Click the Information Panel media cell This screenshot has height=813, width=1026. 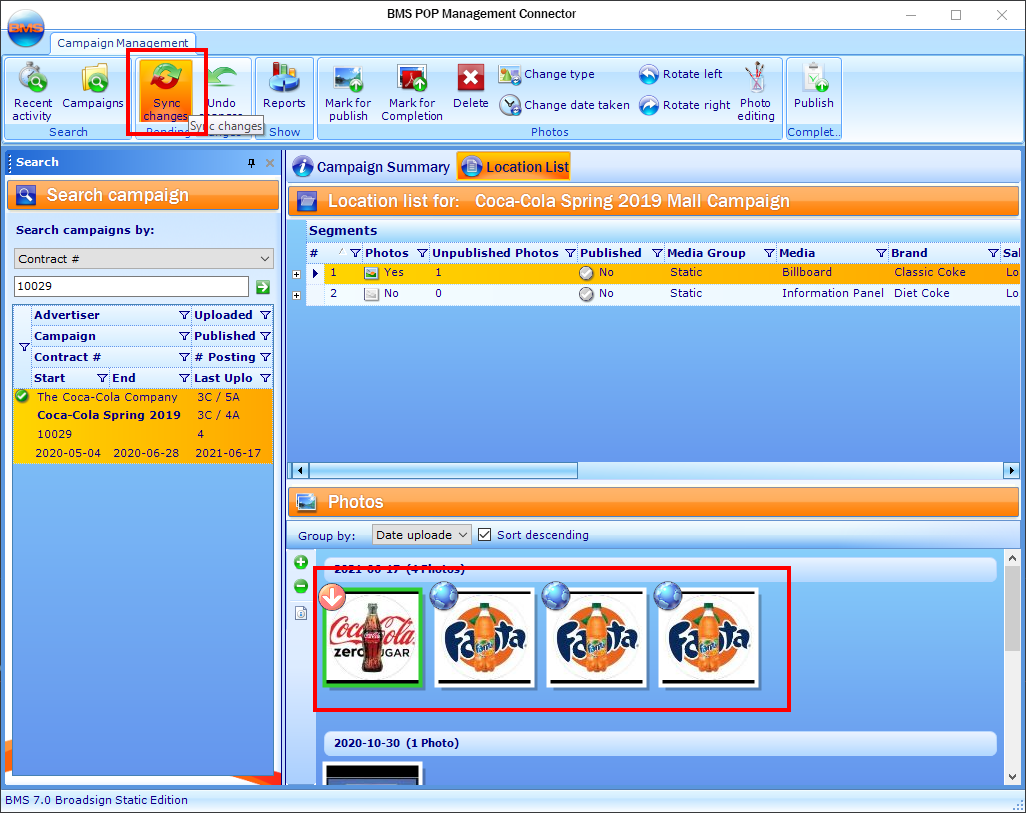833,293
